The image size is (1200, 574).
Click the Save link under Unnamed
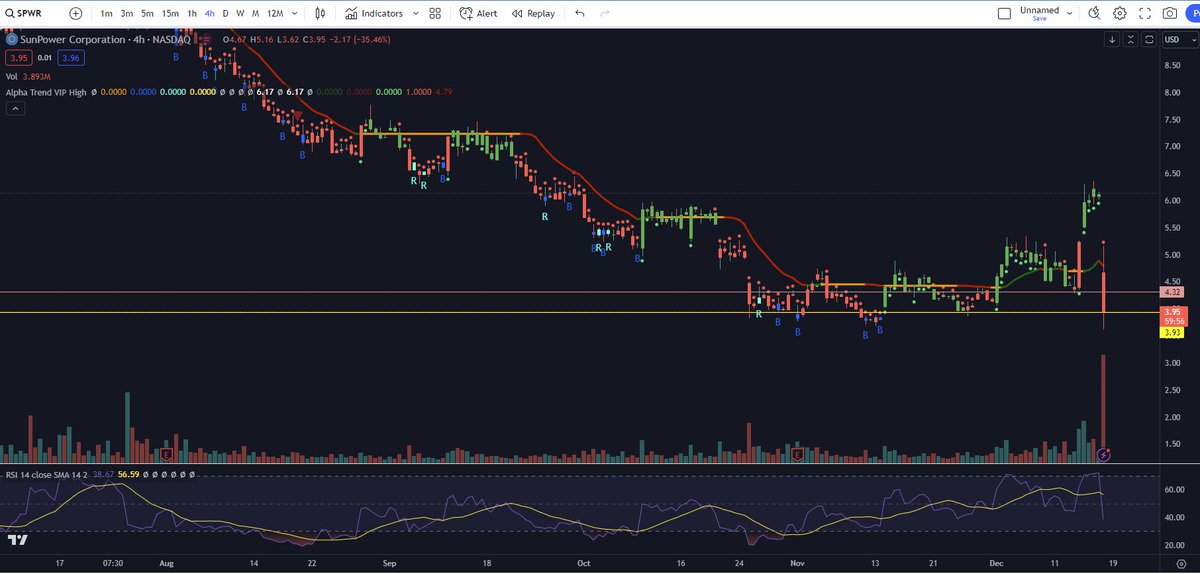[1040, 19]
